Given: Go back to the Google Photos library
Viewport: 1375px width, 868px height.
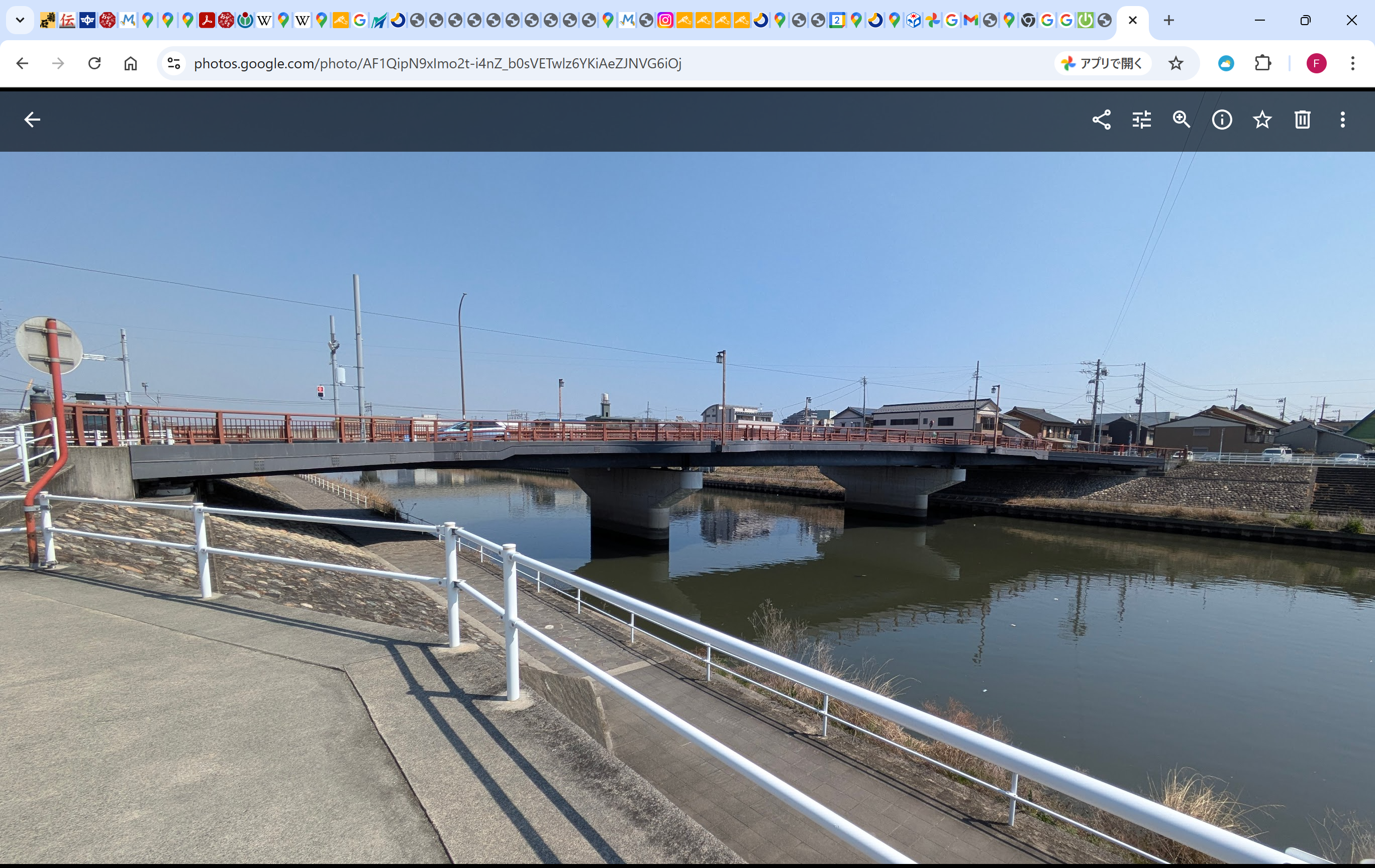Looking at the screenshot, I should pyautogui.click(x=32, y=119).
